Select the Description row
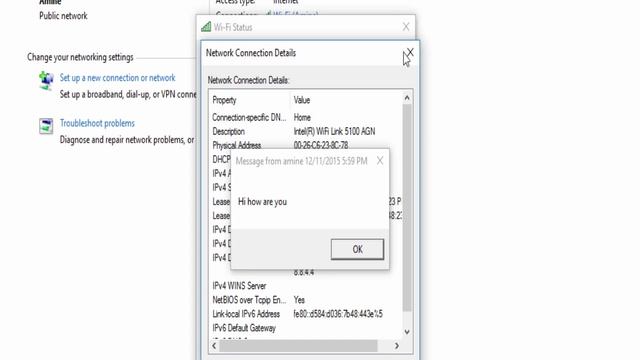Viewport: 640px width, 360px height. (306, 131)
